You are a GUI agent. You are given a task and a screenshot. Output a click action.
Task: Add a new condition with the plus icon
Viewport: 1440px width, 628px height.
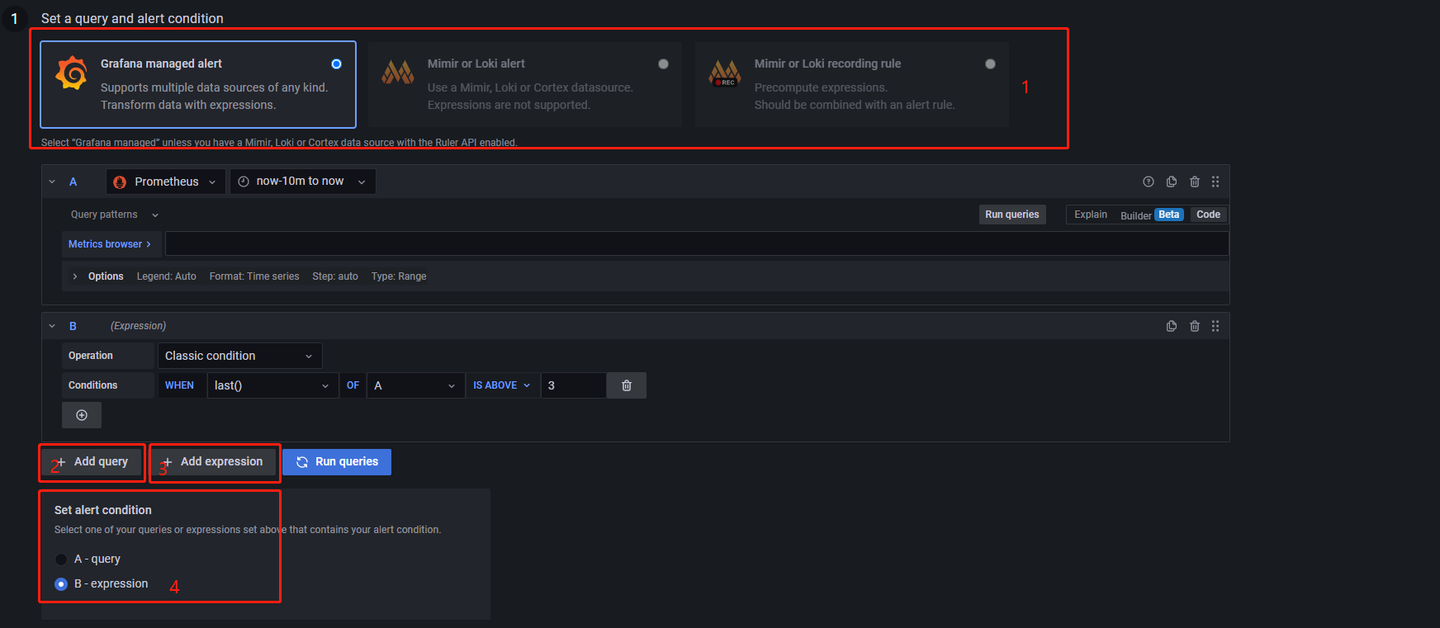81,414
